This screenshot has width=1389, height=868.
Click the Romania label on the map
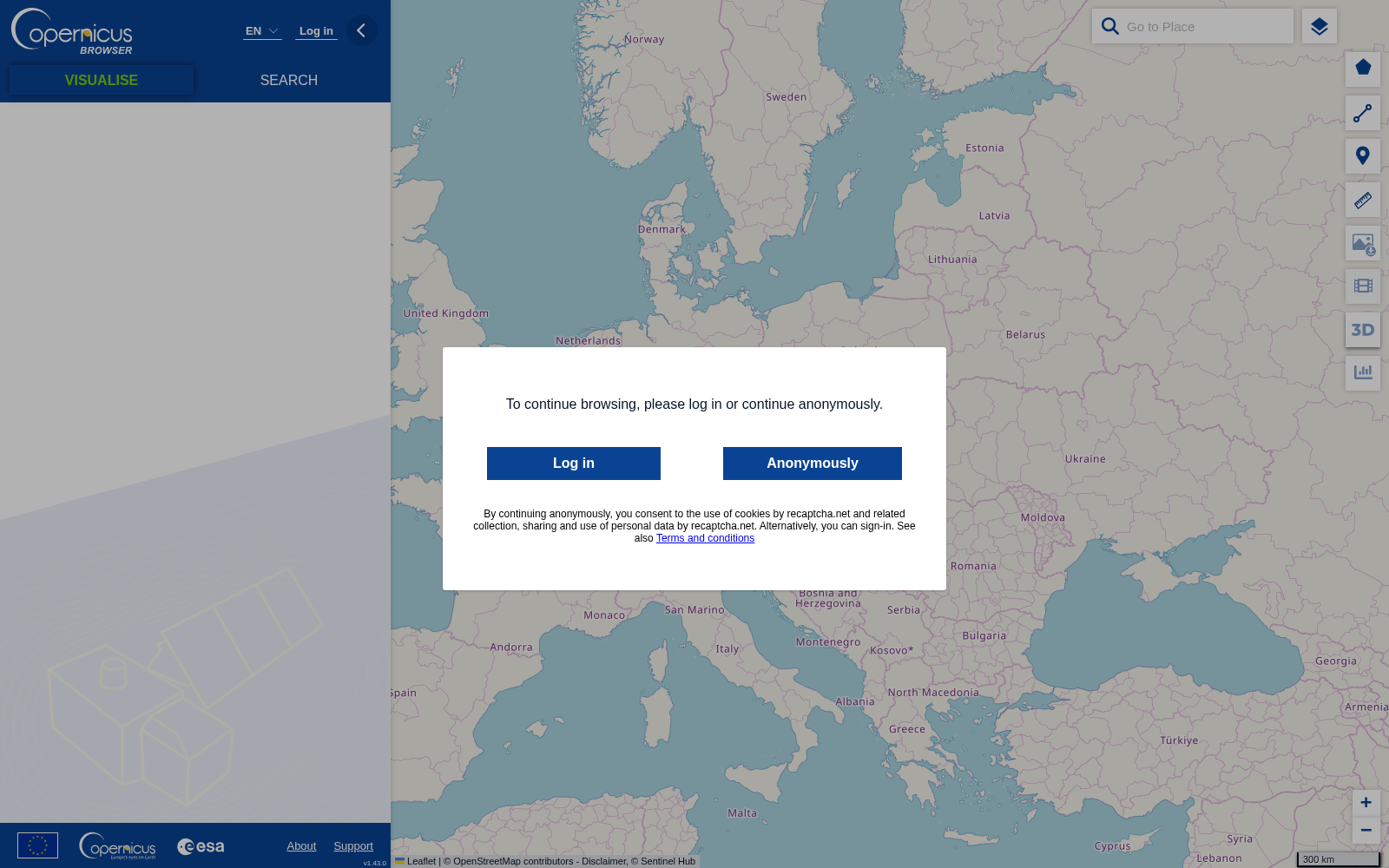pos(973,566)
